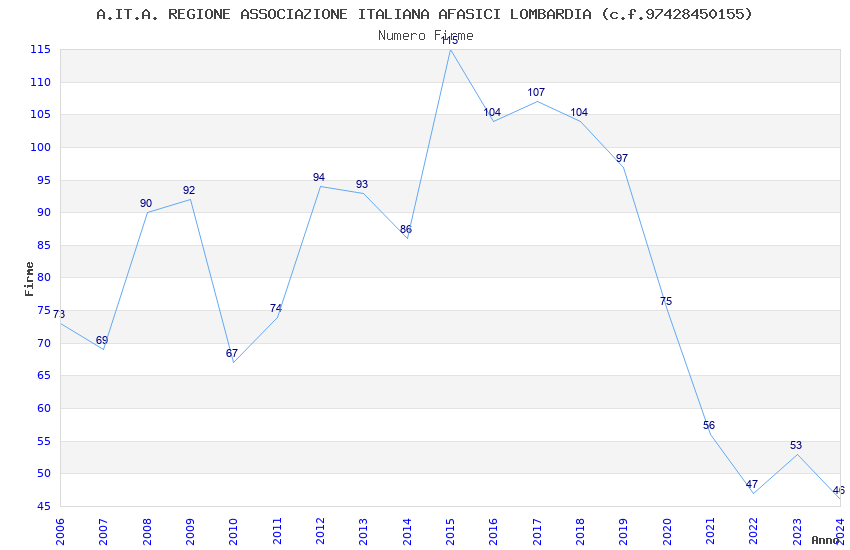850x550 pixels.
Task: Click x-axis year 2006
Action: point(60,531)
